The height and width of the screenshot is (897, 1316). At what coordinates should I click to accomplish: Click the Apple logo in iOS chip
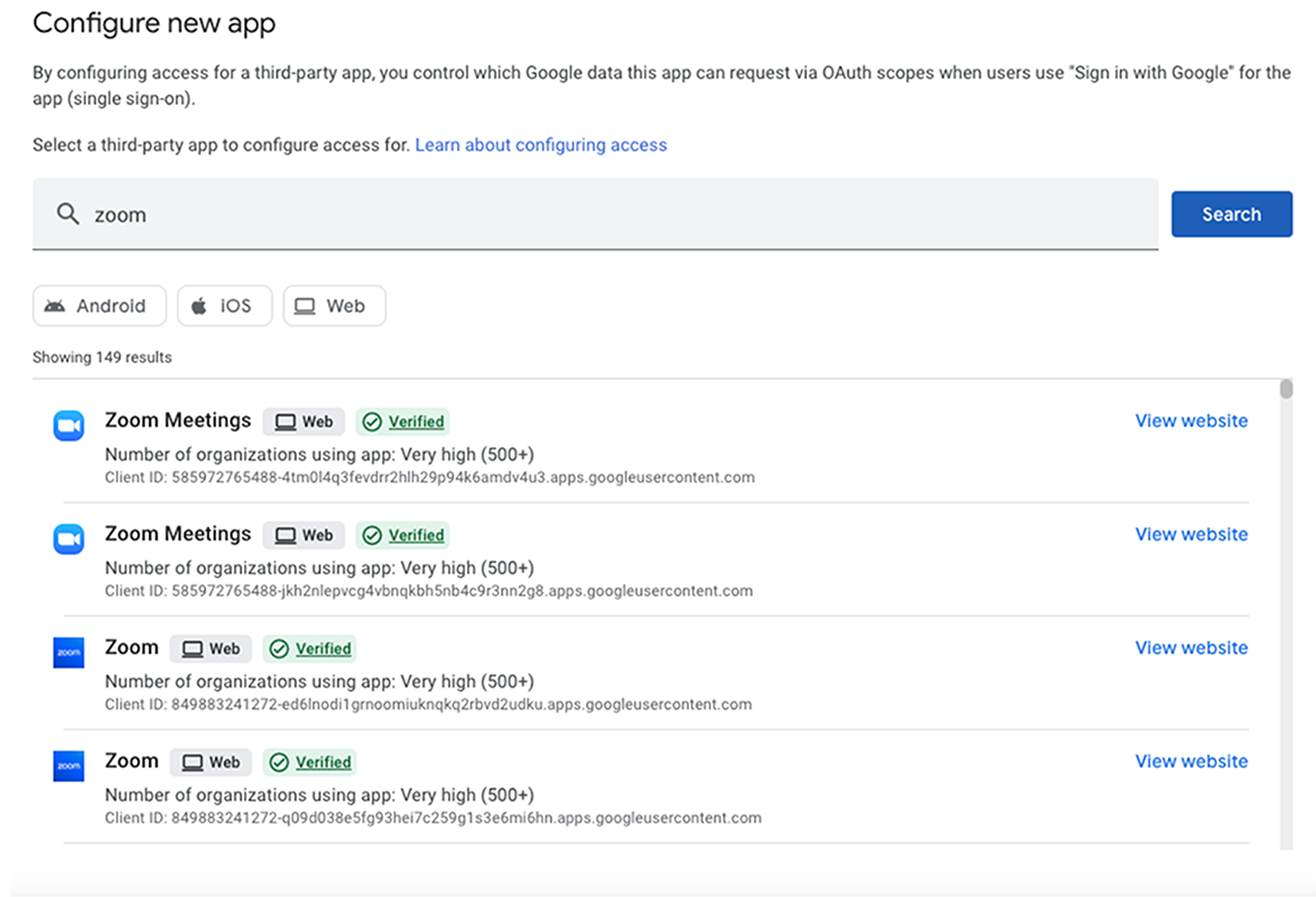pos(198,306)
